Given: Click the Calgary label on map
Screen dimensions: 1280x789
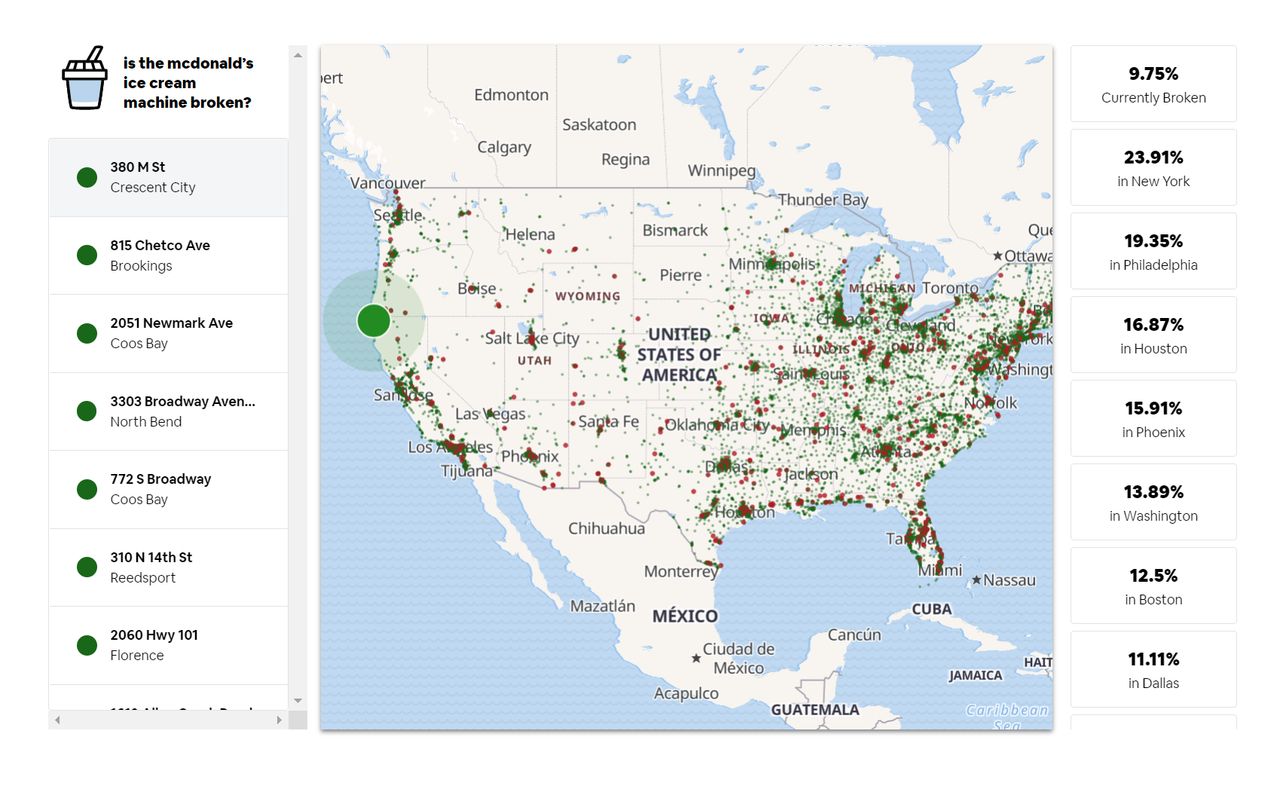Looking at the screenshot, I should click(x=504, y=147).
